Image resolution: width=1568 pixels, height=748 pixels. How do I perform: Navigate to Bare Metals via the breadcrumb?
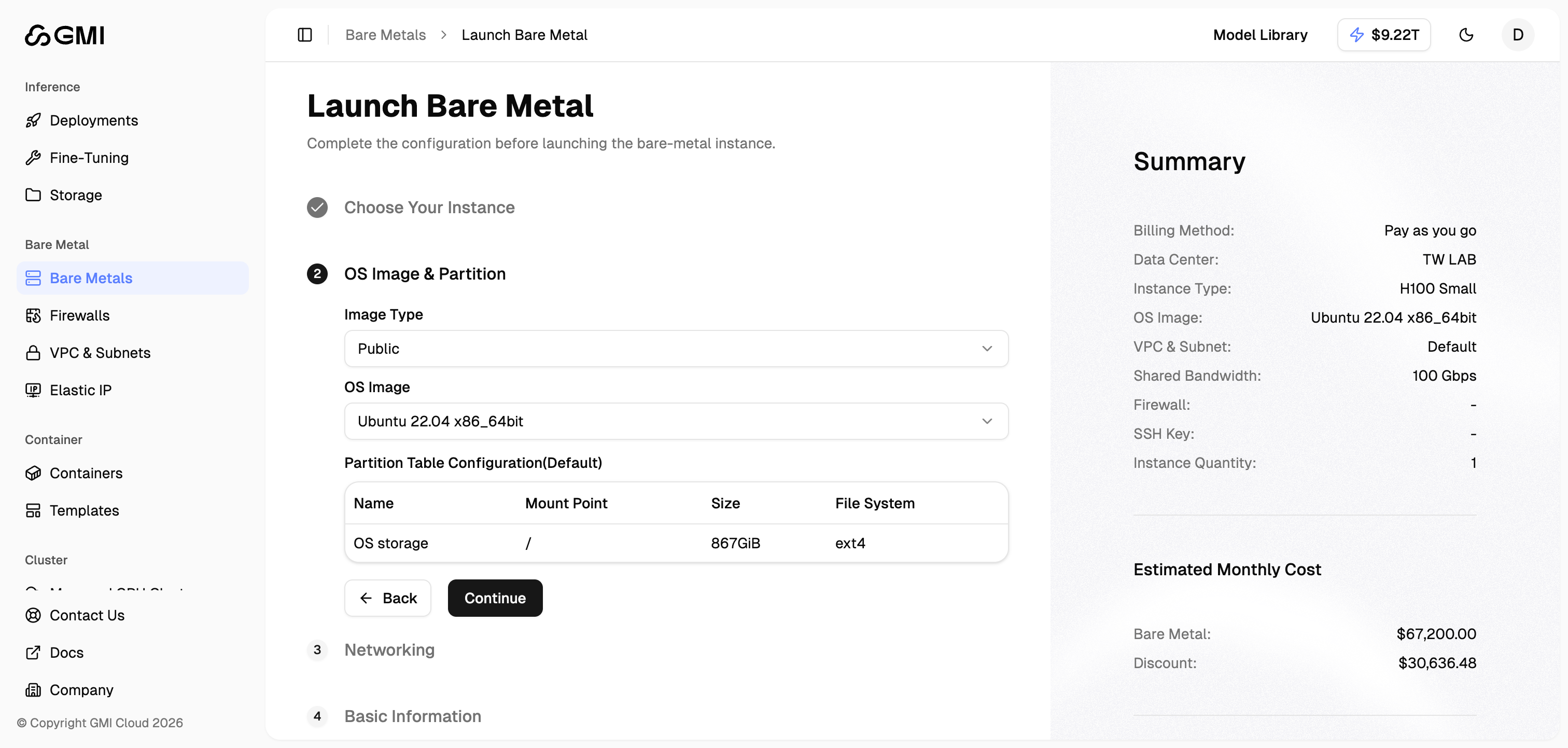(x=385, y=35)
